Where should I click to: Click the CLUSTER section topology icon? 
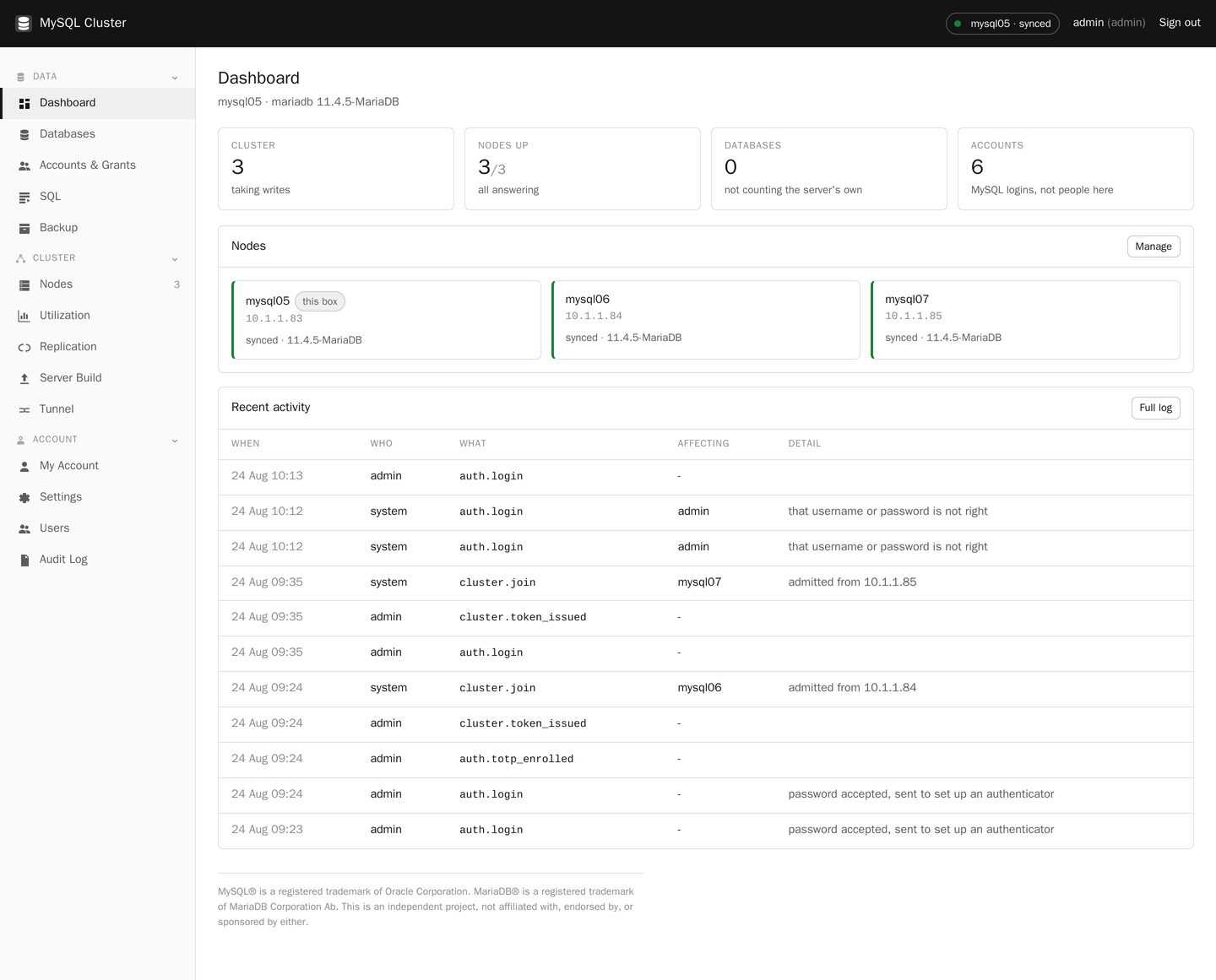click(20, 258)
